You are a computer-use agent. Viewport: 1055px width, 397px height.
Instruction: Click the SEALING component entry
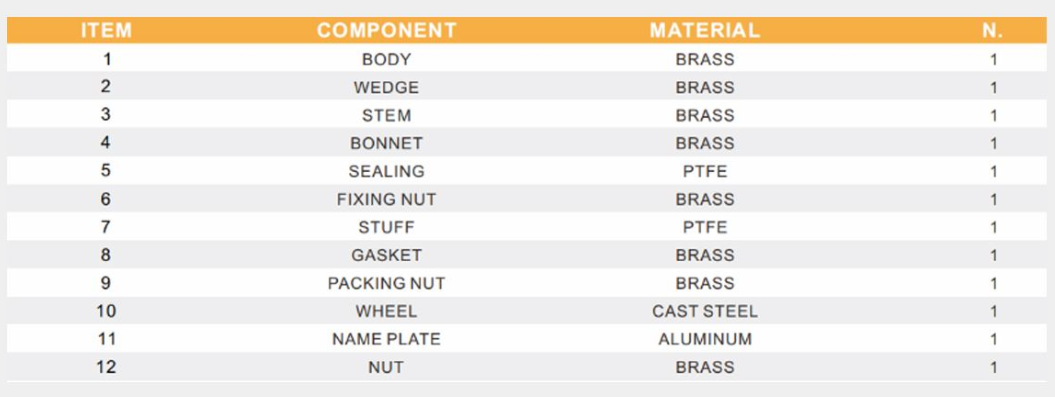click(386, 172)
